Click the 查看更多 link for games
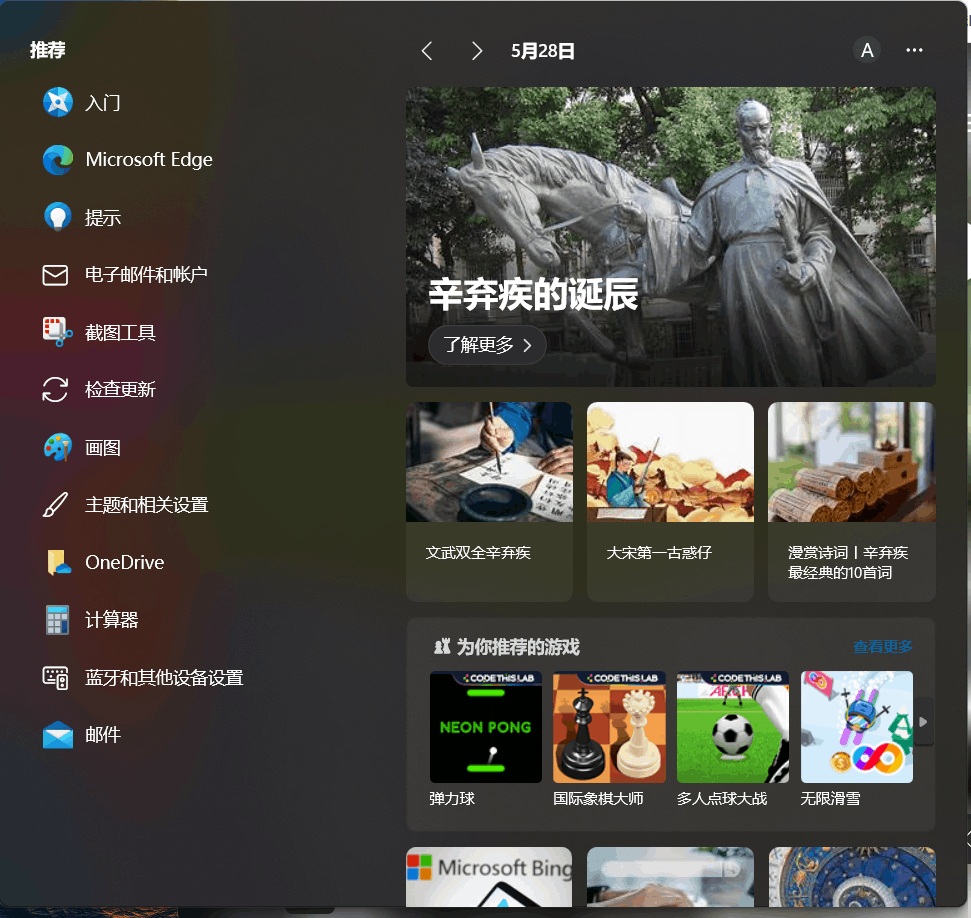This screenshot has height=918, width=971. pos(882,647)
